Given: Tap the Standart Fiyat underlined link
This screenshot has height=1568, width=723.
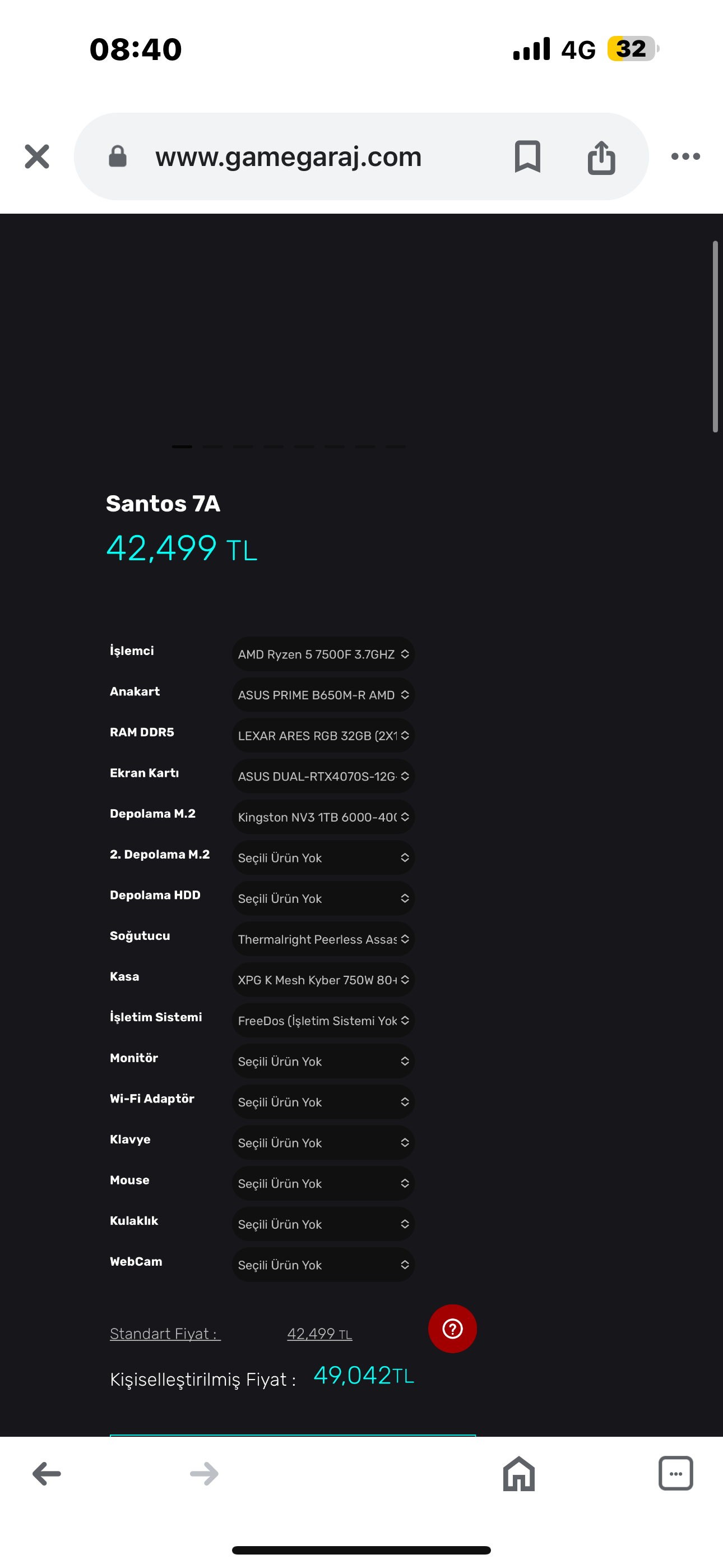Looking at the screenshot, I should coord(165,1334).
